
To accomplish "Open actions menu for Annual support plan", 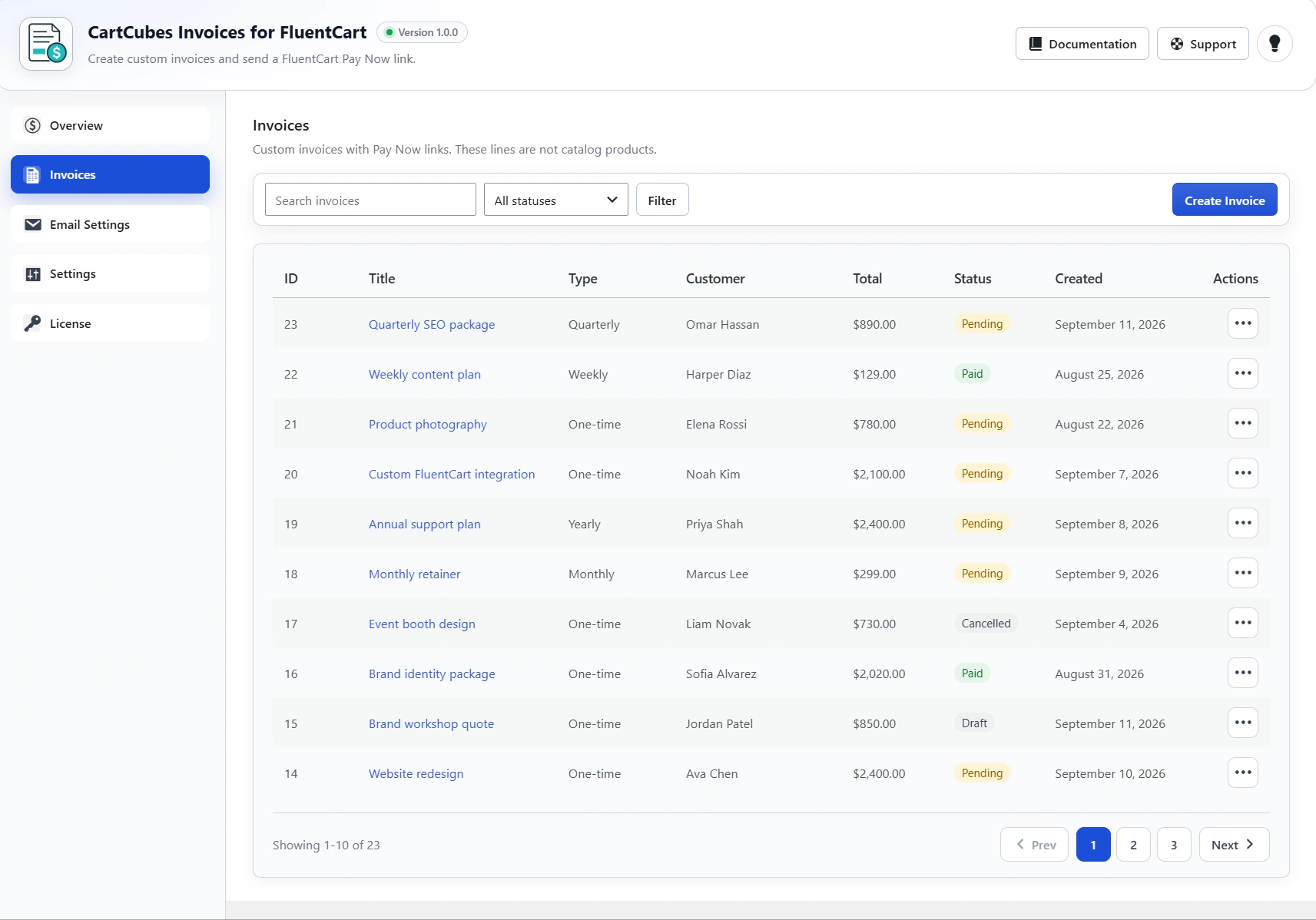I will point(1242,523).
